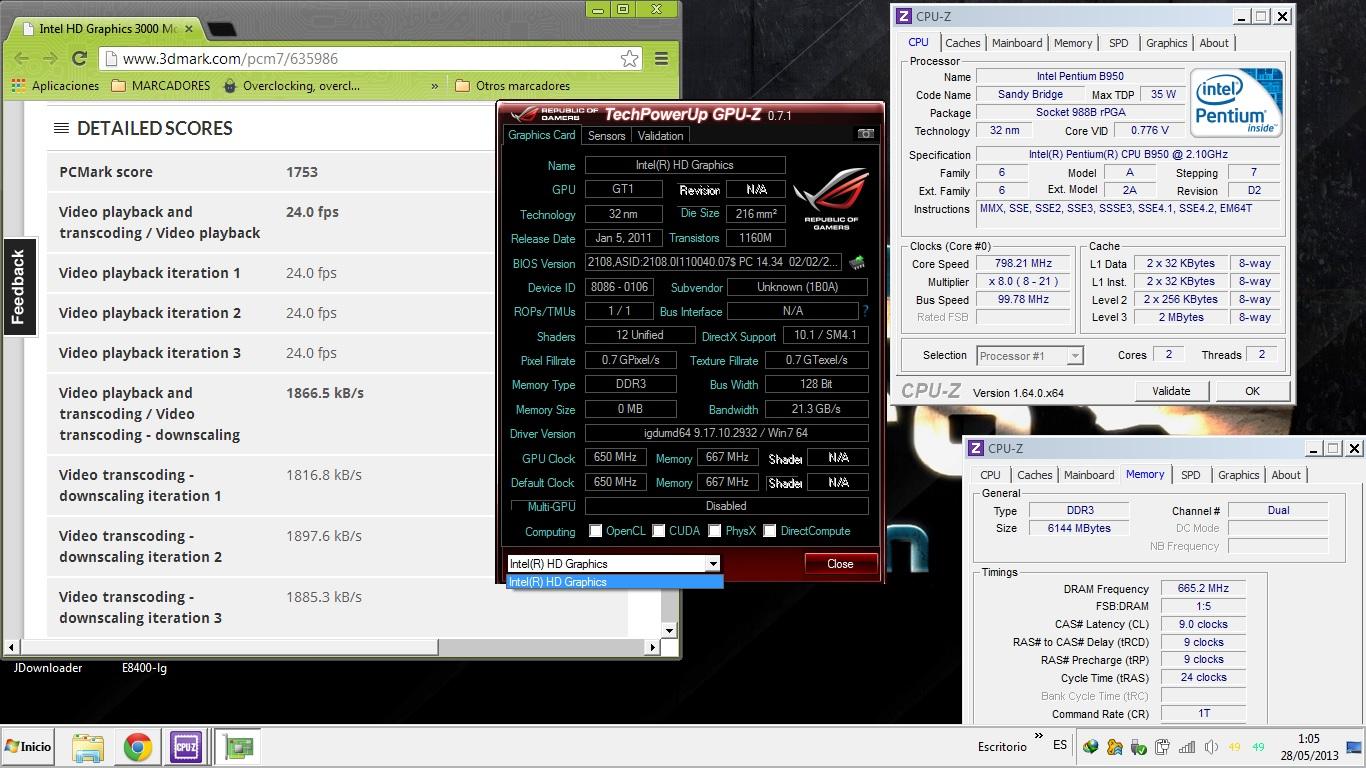
Task: Open the network signal tray icon
Action: 1187,747
